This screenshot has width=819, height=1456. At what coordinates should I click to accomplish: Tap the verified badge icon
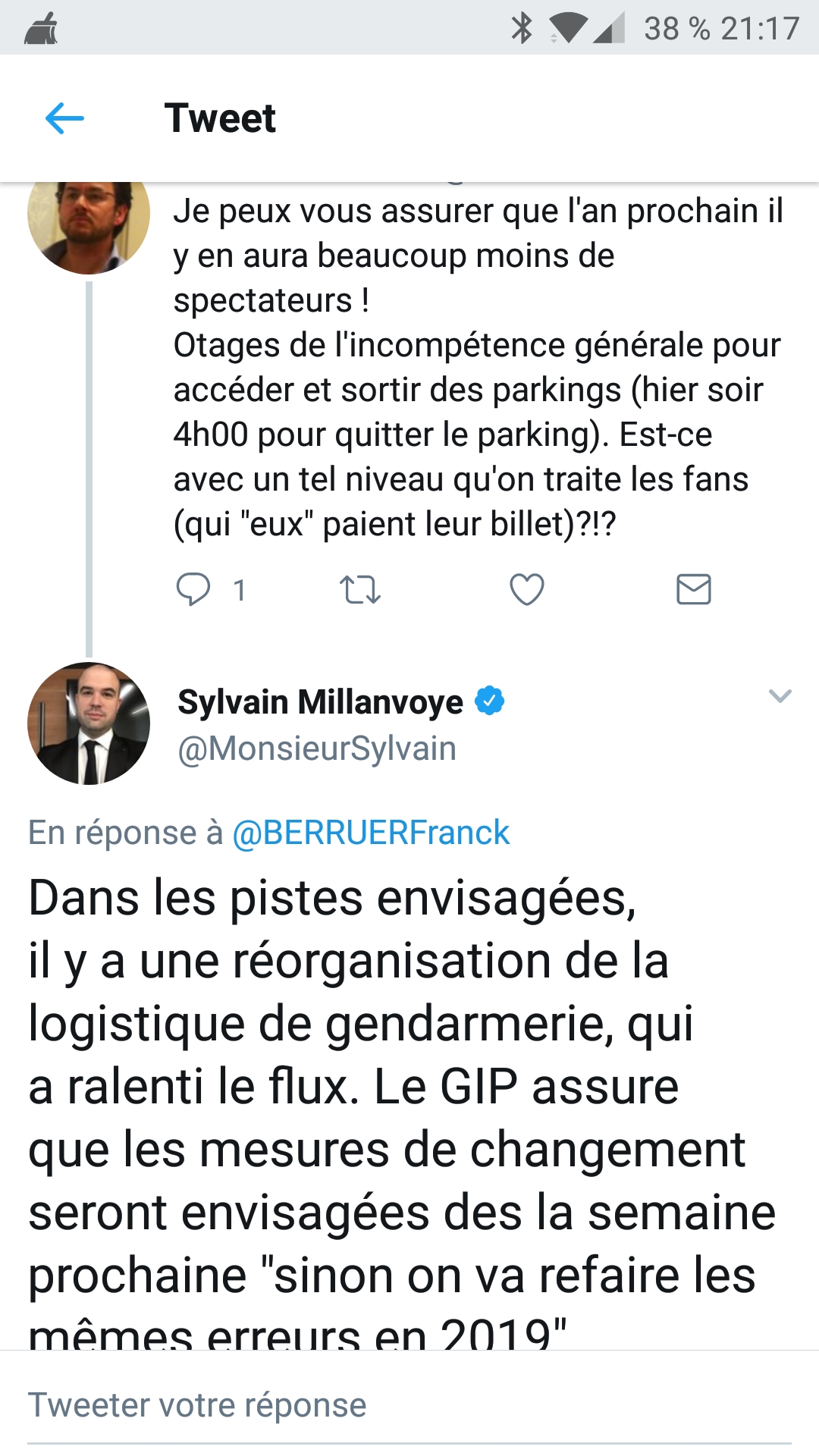[x=490, y=701]
